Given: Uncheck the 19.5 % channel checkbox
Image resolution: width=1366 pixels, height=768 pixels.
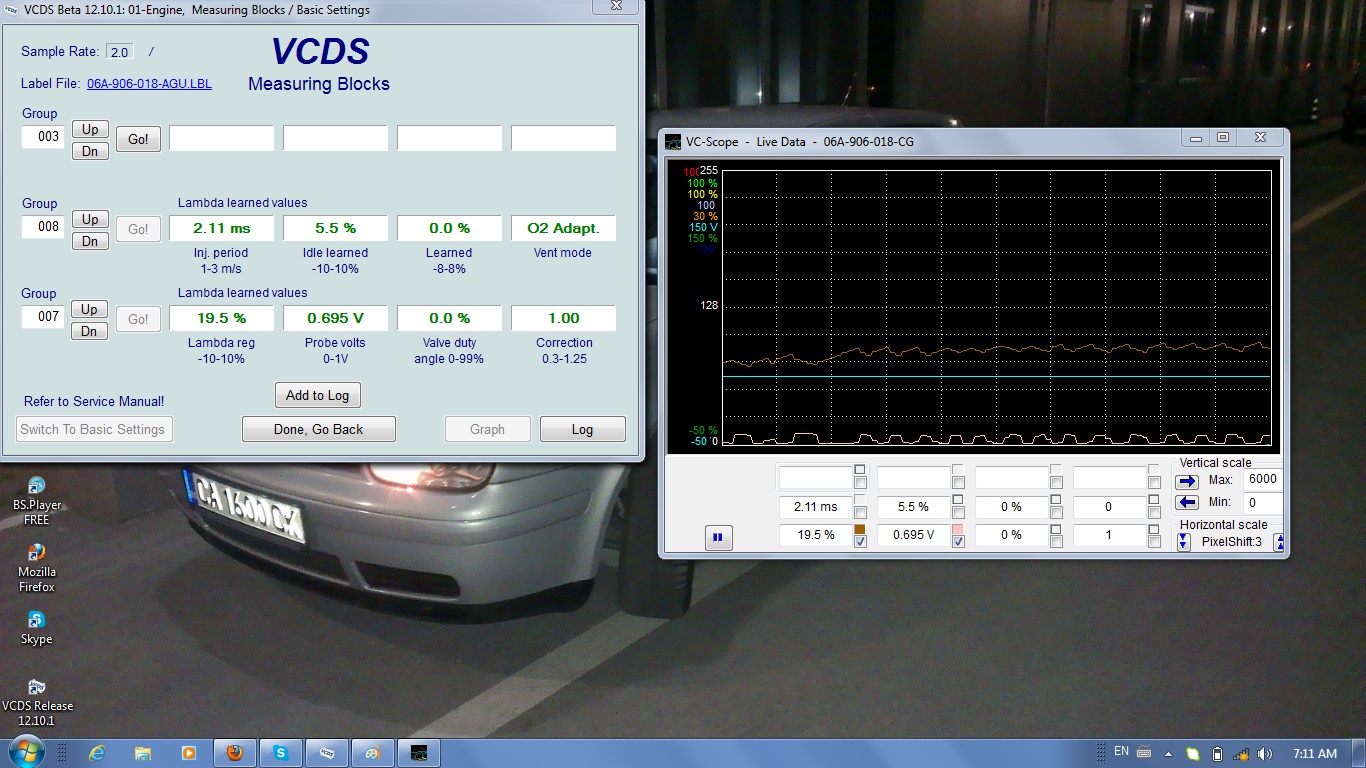Looking at the screenshot, I should pos(860,542).
